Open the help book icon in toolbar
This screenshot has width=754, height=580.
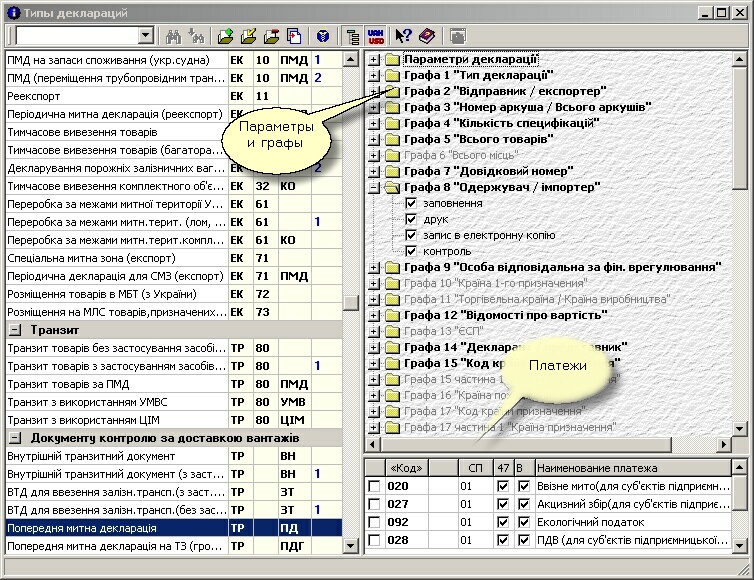(x=427, y=36)
